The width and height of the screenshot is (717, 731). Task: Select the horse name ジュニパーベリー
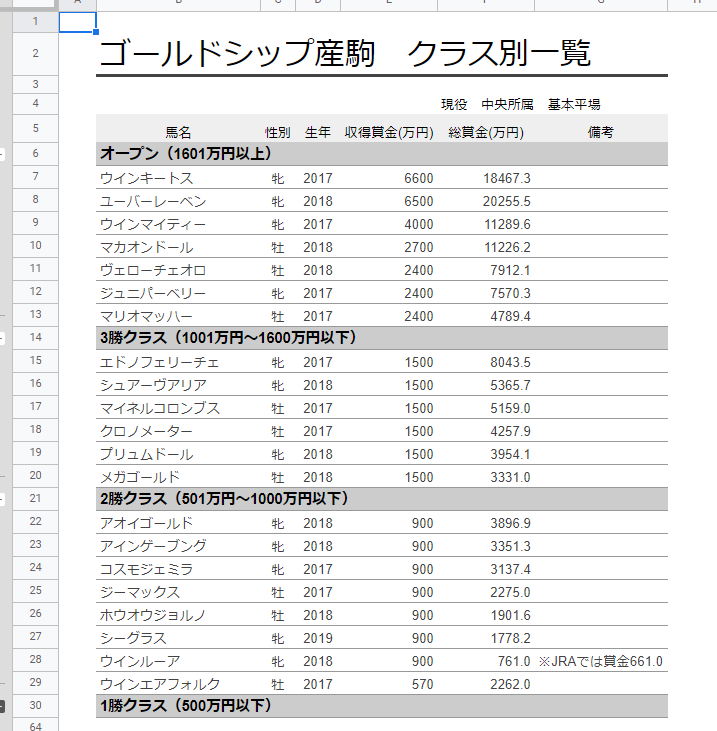coord(153,293)
